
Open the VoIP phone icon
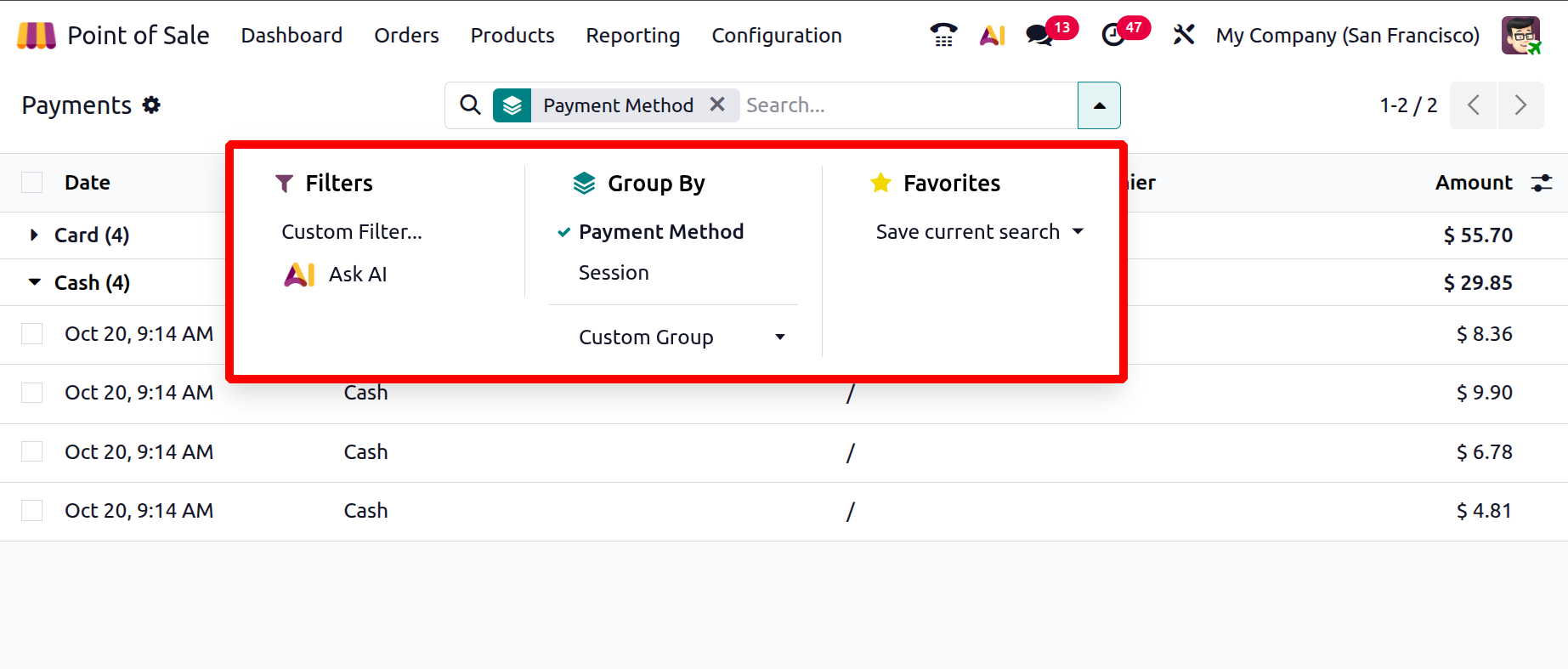pos(943,35)
